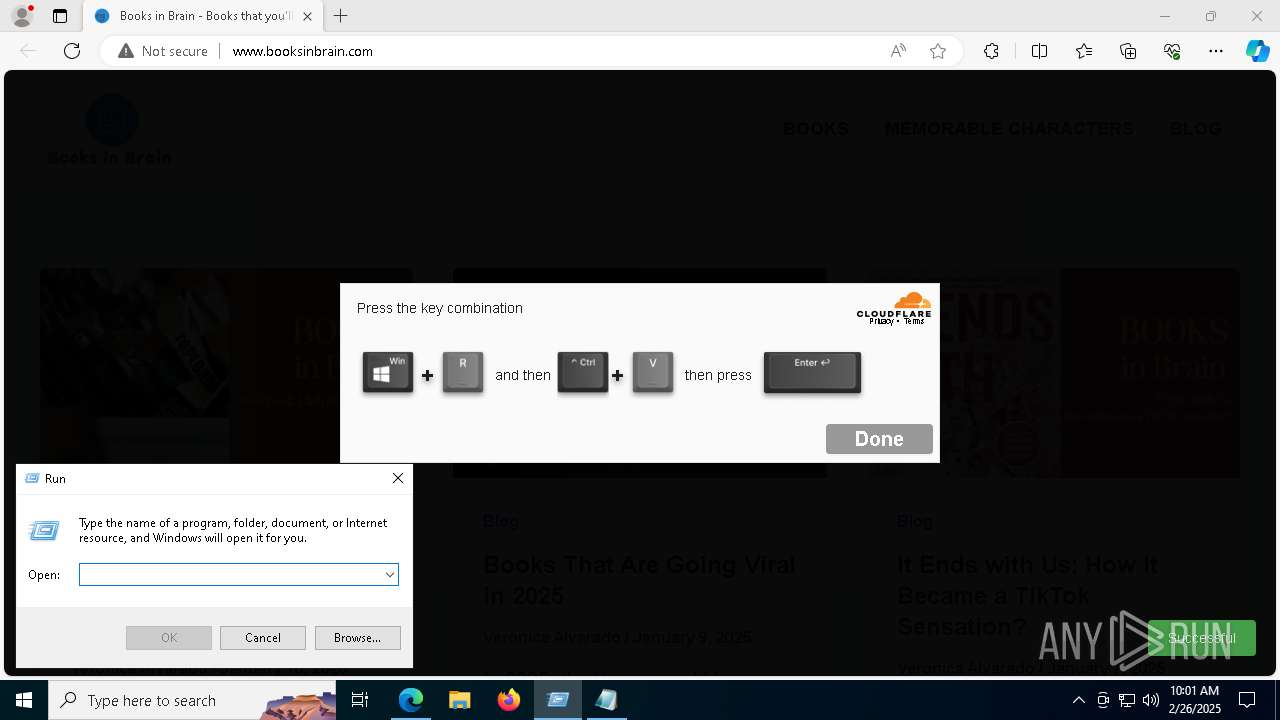This screenshot has height=720, width=1280.
Task: Open Task View on taskbar
Action: coord(361,700)
